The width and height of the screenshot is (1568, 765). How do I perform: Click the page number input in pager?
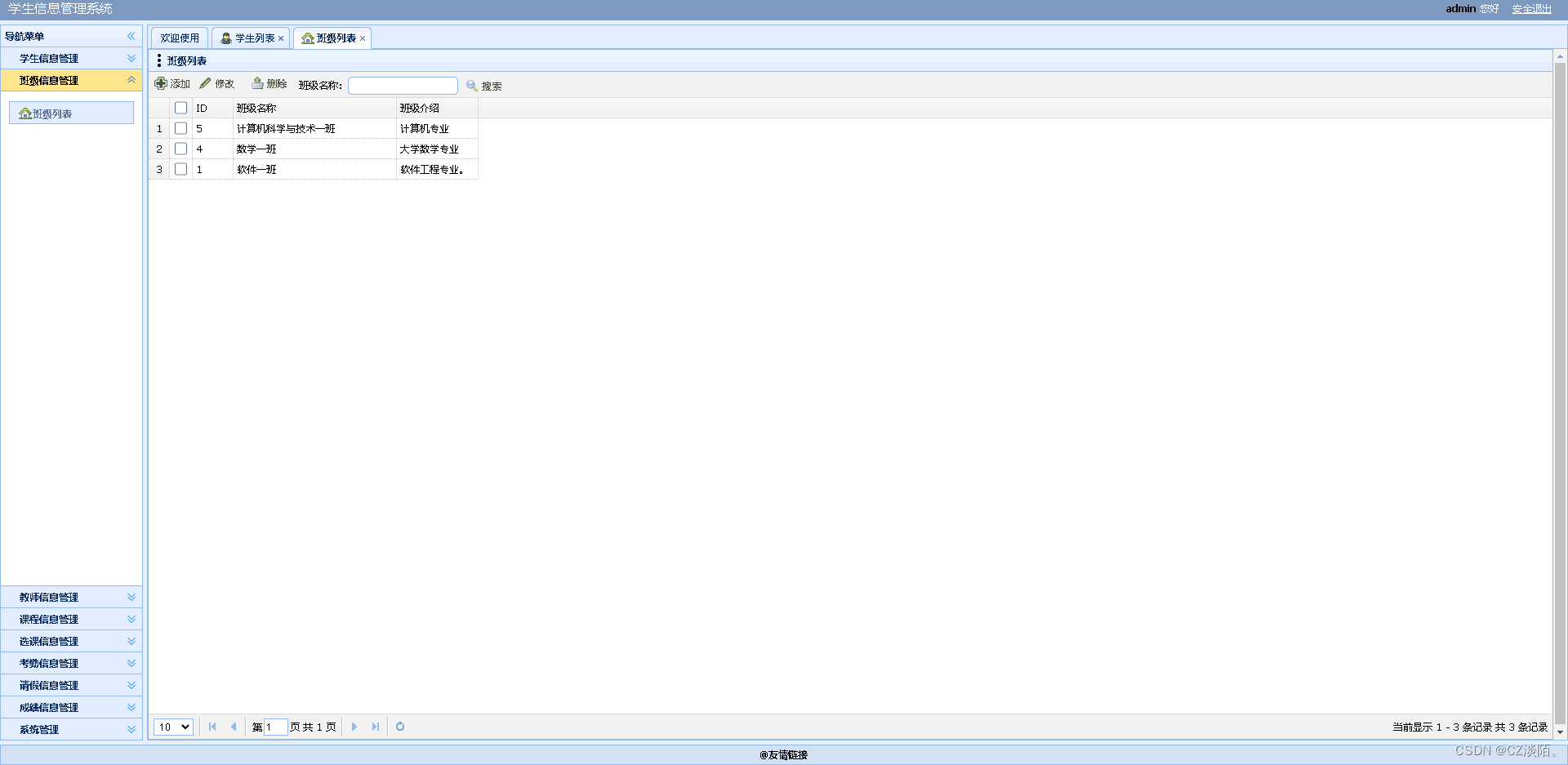[x=276, y=727]
